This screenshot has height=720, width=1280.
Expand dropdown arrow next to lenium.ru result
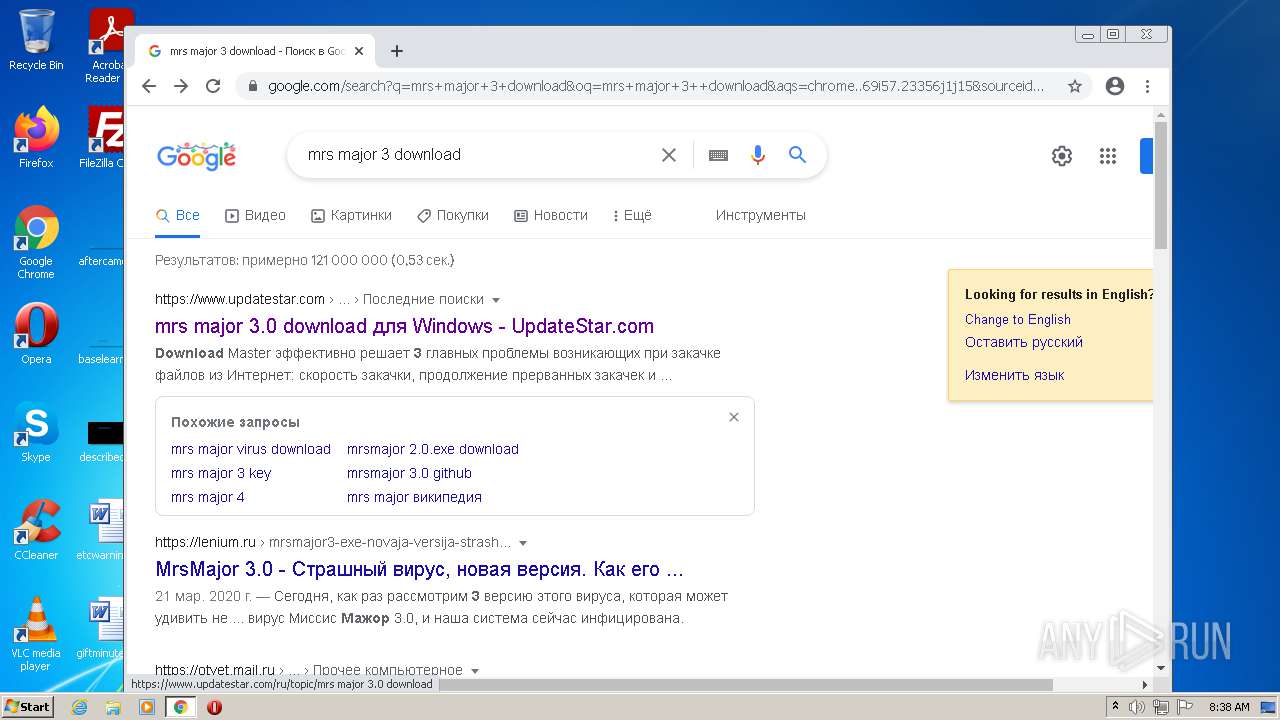(x=523, y=543)
